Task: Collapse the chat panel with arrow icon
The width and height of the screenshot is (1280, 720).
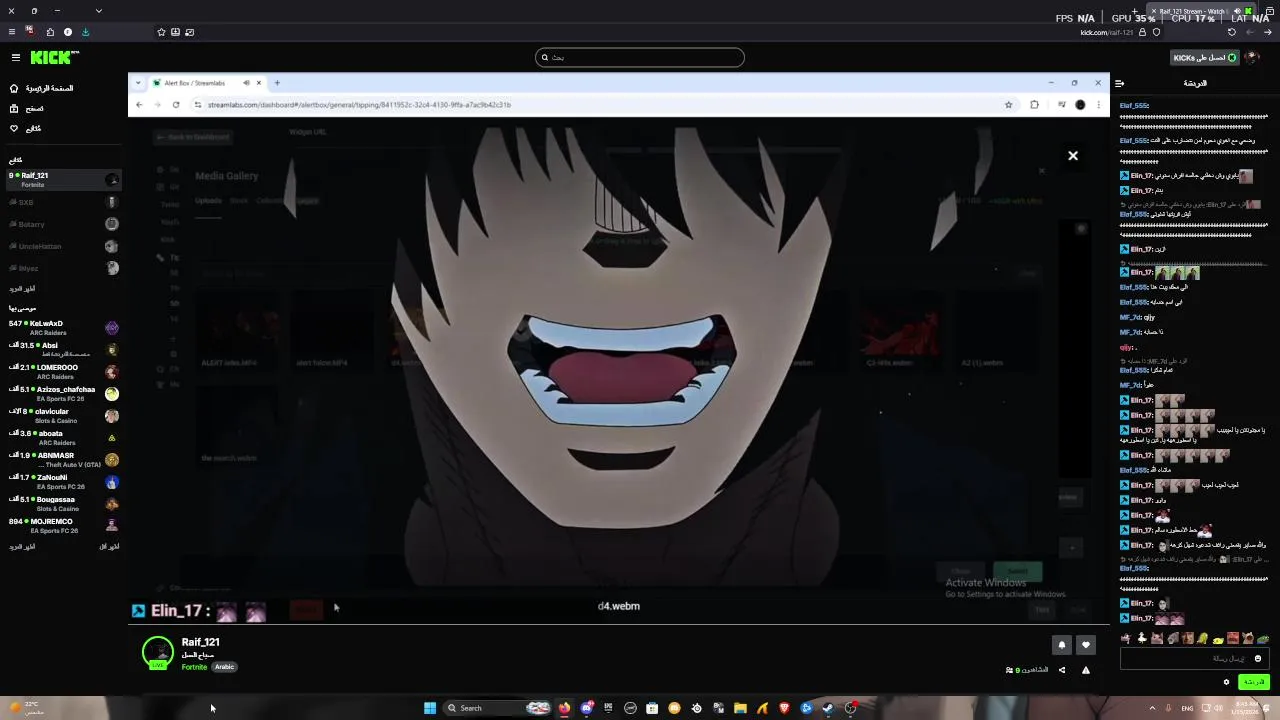Action: [x=1120, y=84]
